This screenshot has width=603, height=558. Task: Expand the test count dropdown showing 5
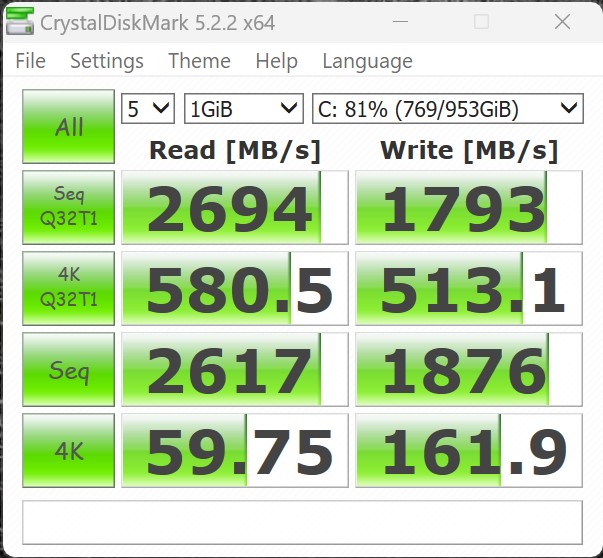point(148,109)
